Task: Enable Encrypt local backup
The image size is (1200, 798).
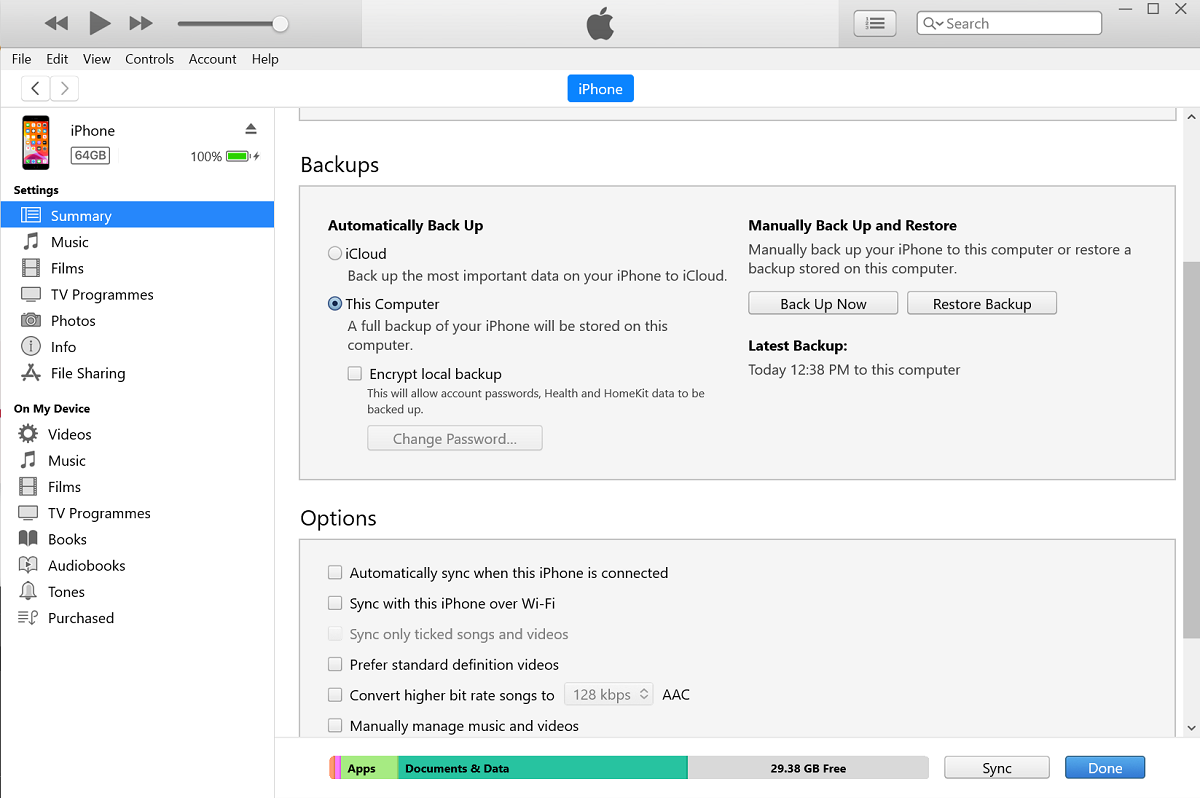Action: [355, 374]
